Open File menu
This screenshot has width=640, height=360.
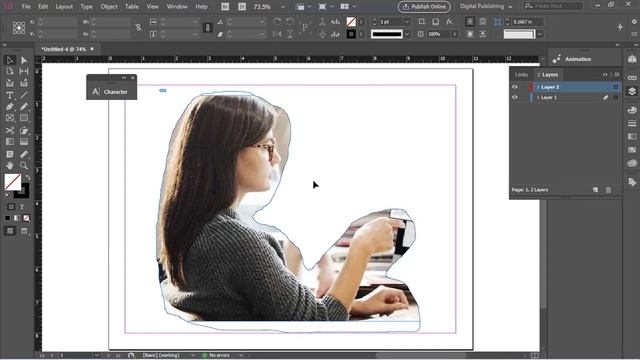[x=26, y=7]
